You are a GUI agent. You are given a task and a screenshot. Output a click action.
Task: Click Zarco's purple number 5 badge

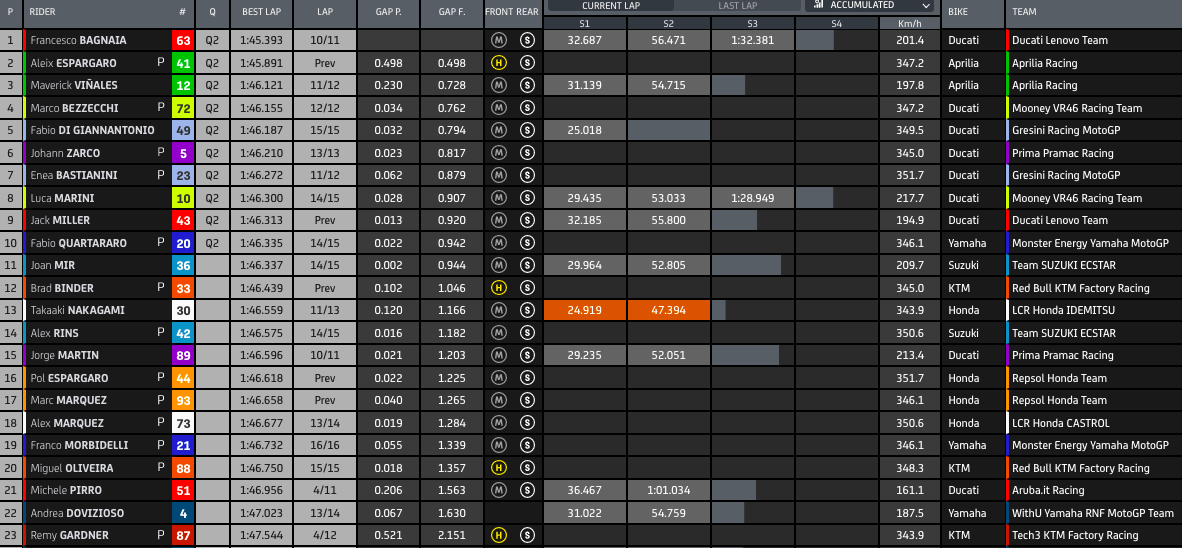point(183,153)
